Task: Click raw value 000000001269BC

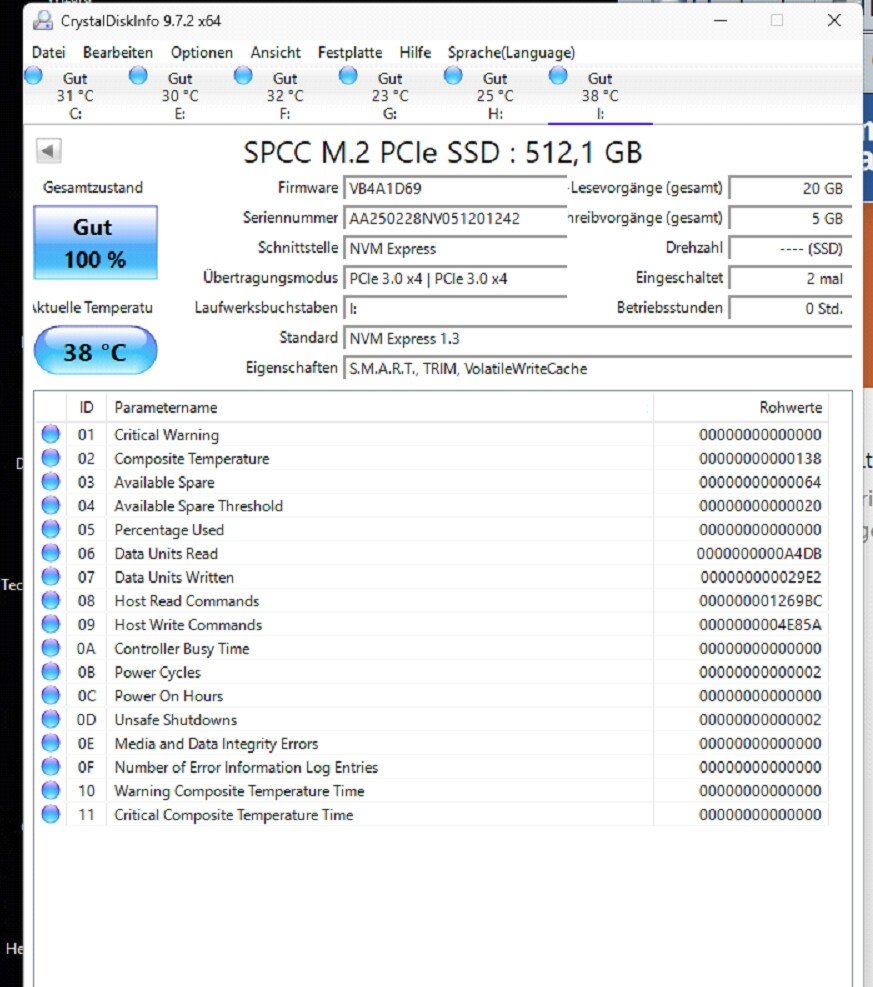Action: click(x=760, y=601)
